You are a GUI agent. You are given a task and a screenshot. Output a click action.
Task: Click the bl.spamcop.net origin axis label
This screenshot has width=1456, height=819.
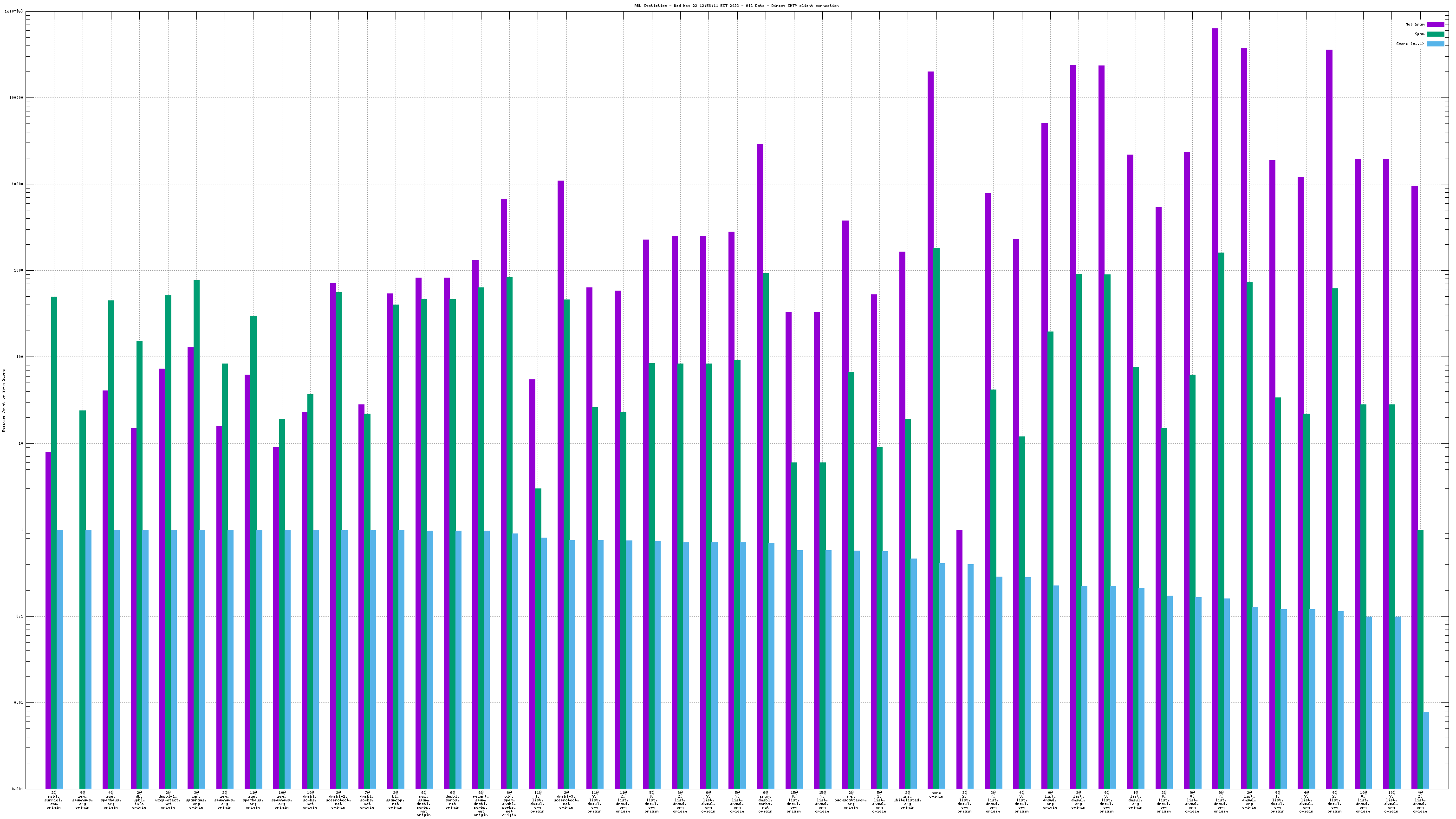click(395, 800)
